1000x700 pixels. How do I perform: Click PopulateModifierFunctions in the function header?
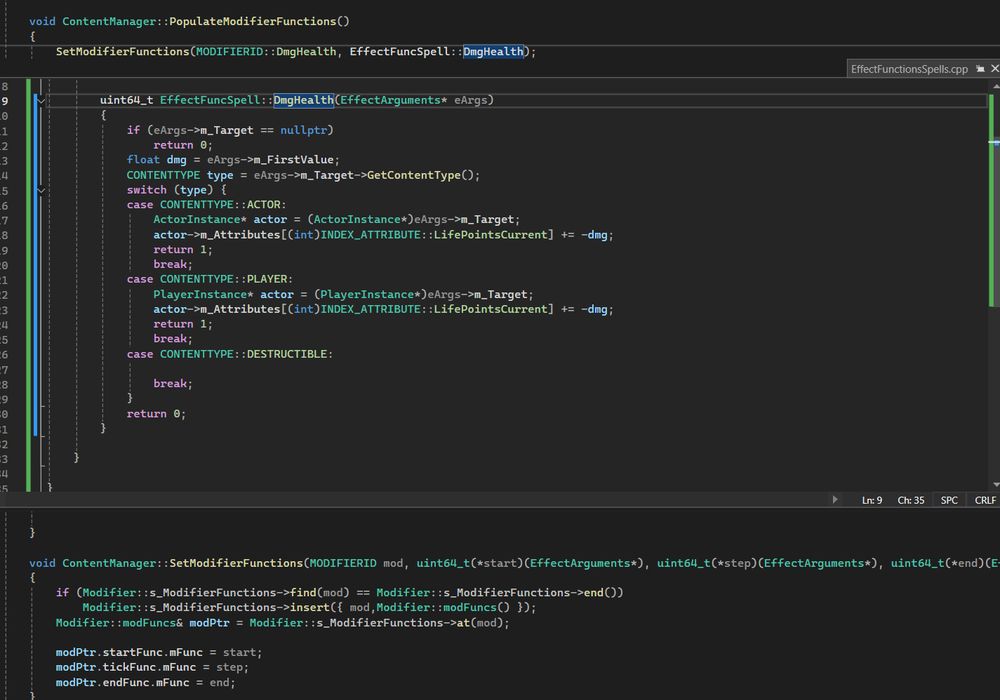tap(253, 22)
